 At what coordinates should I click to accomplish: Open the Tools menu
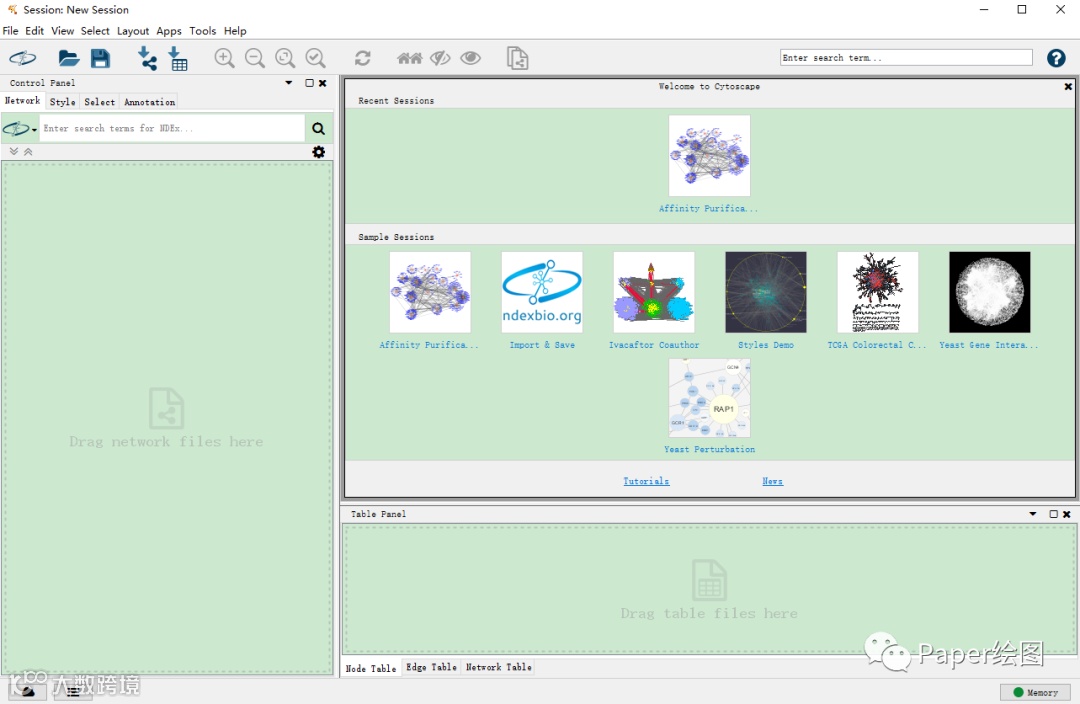pyautogui.click(x=202, y=31)
